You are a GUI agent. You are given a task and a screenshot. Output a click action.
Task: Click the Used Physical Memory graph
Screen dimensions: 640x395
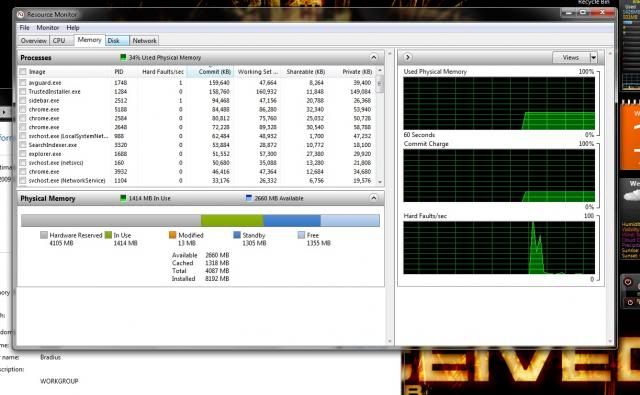(499, 104)
